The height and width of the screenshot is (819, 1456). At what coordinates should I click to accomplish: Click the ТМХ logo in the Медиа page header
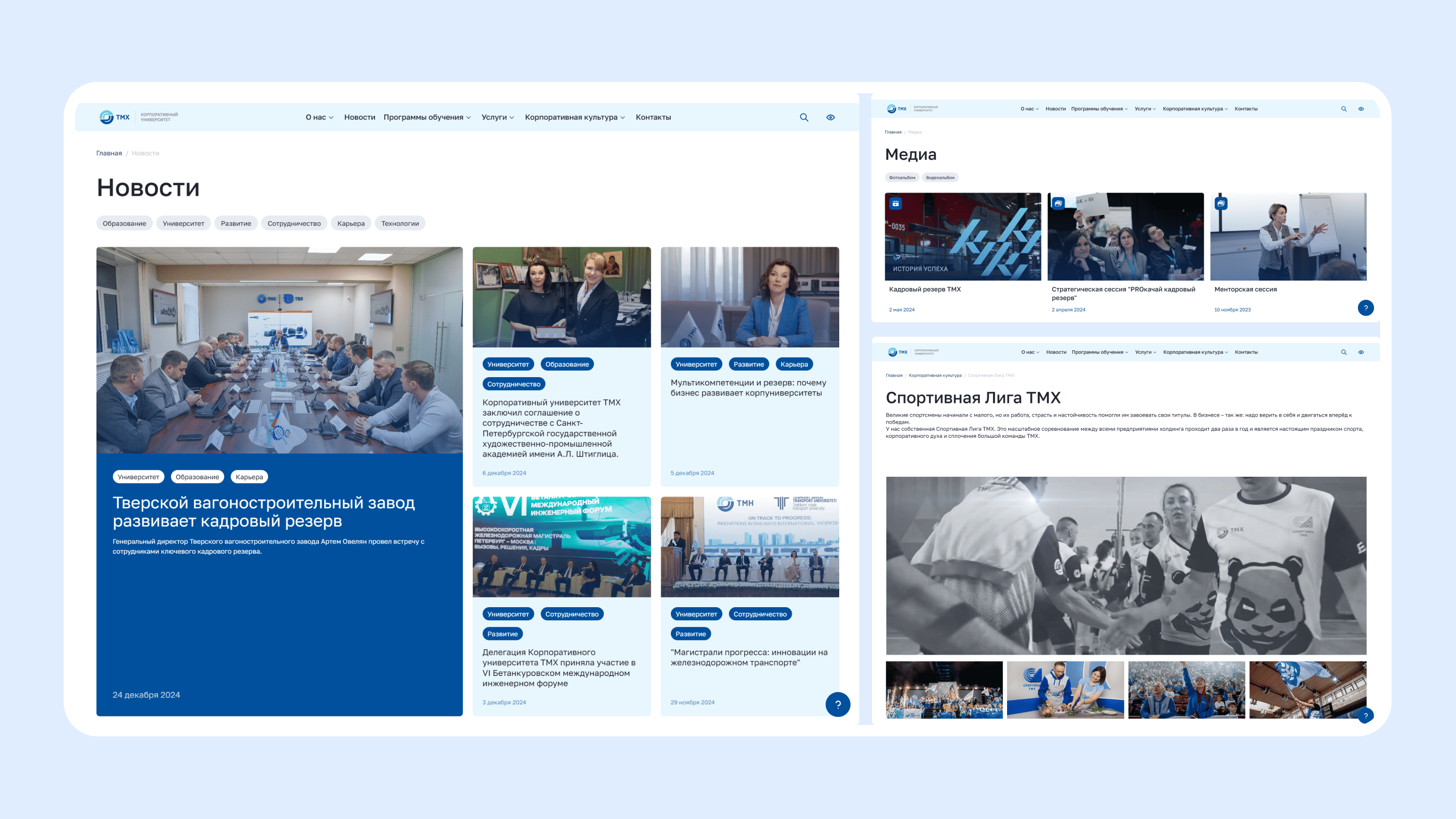coord(896,109)
